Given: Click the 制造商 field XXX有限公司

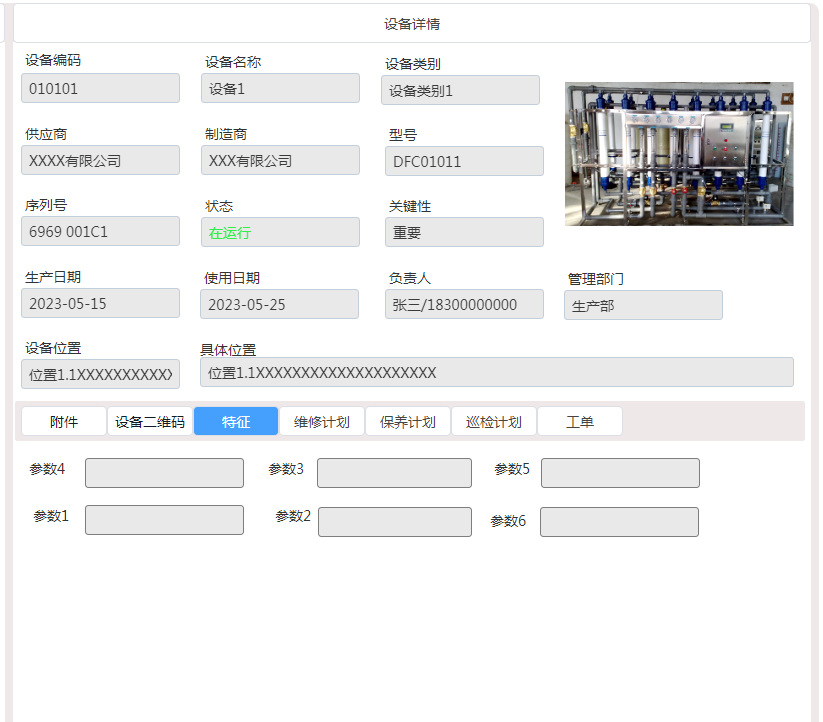Looking at the screenshot, I should tap(280, 160).
